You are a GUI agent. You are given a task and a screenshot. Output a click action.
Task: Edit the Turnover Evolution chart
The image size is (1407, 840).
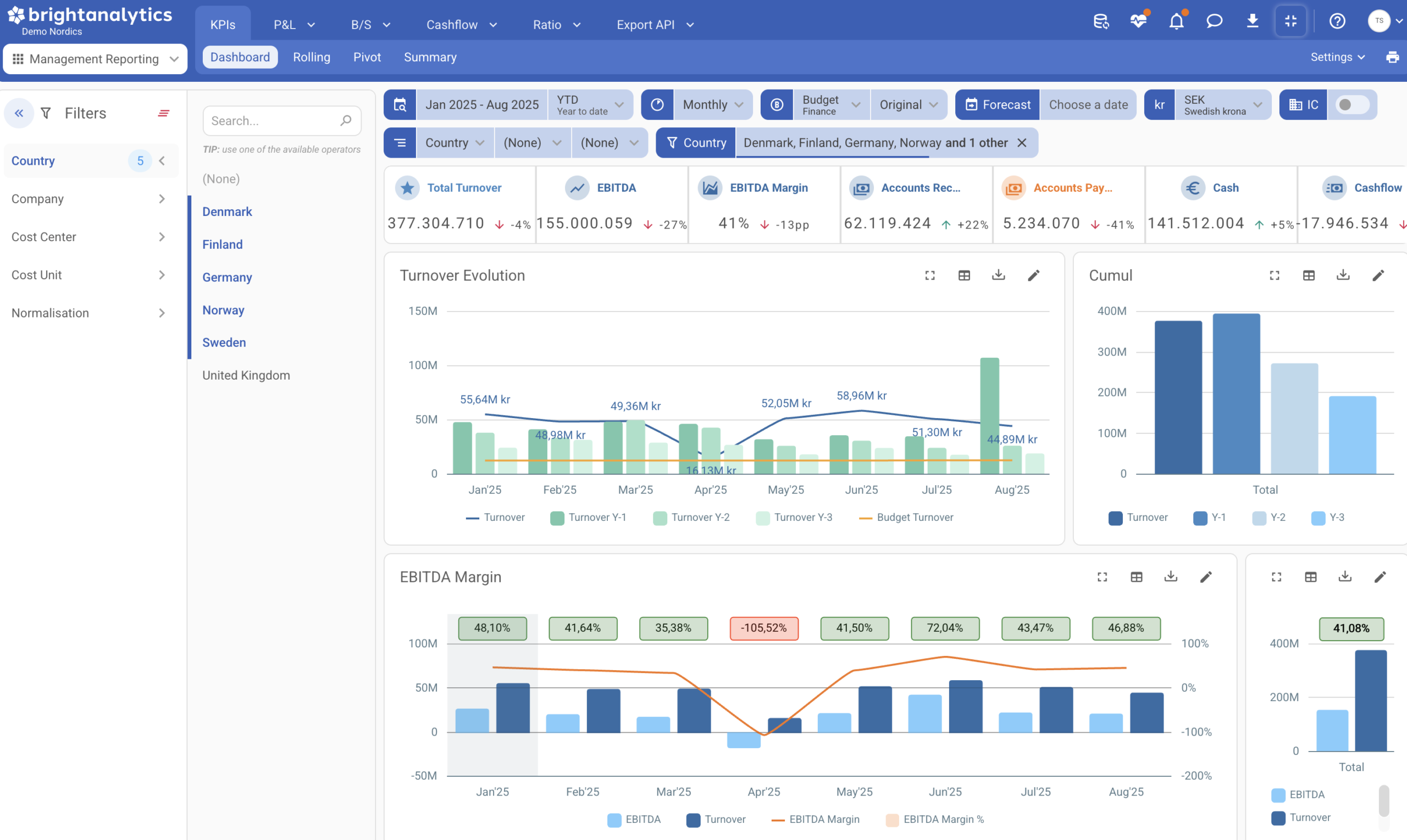pos(1033,275)
